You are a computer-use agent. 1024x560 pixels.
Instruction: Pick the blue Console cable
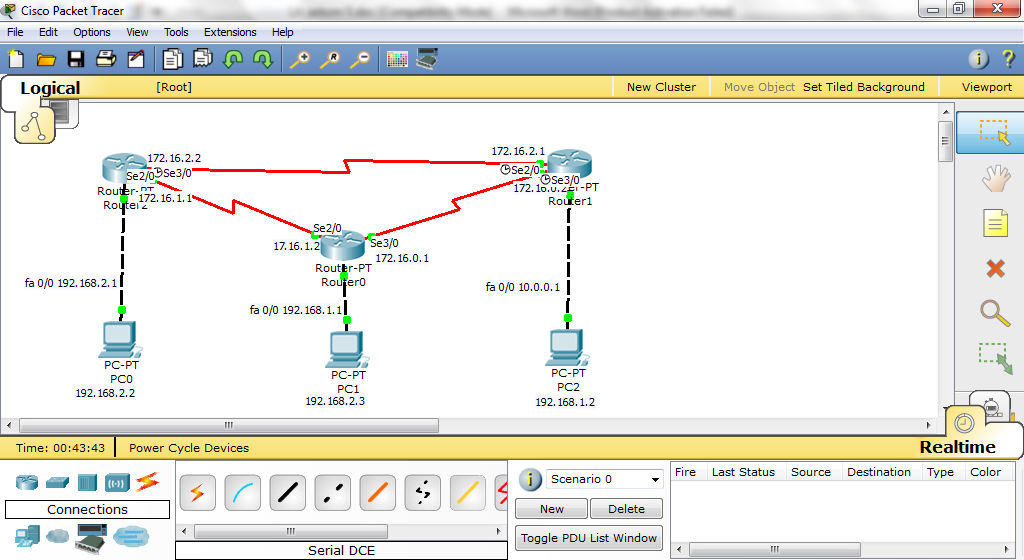(x=242, y=492)
